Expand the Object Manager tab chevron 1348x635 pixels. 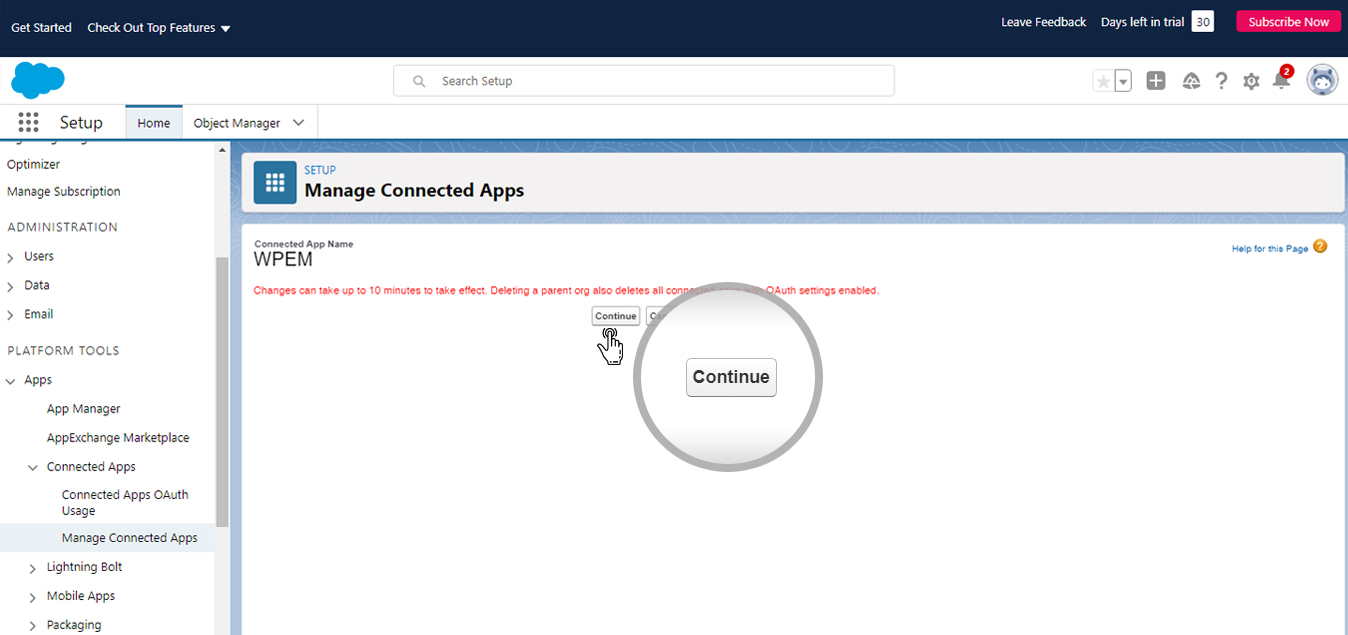click(298, 123)
